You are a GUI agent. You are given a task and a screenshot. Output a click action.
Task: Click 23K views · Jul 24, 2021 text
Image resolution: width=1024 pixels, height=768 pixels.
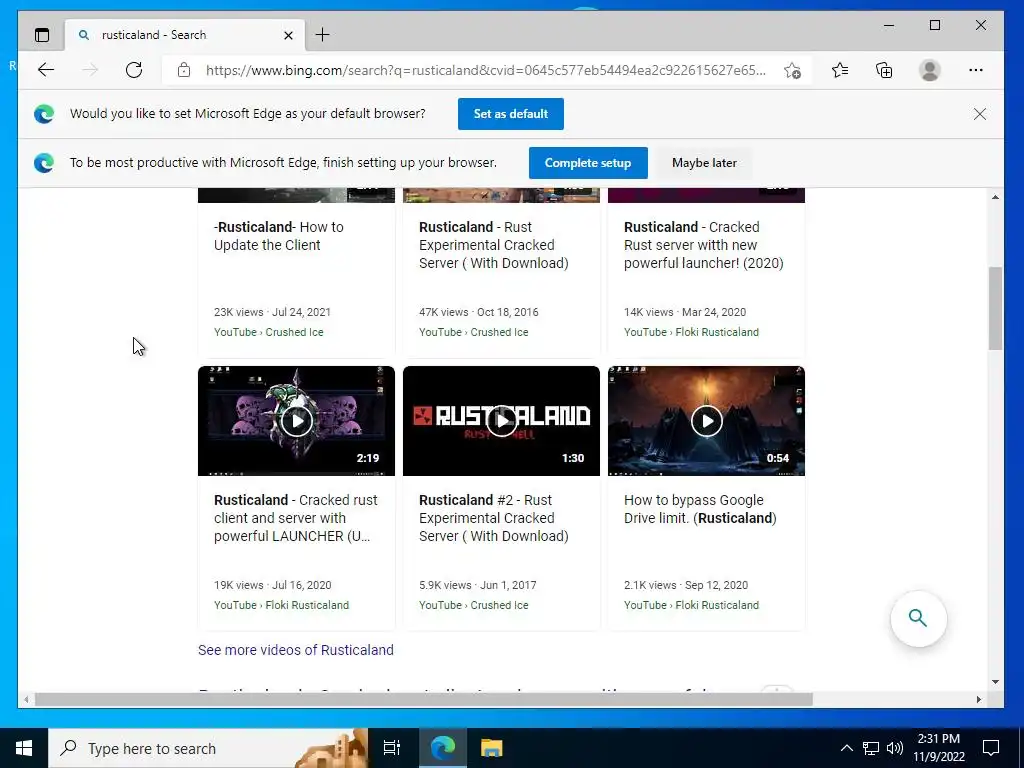click(272, 312)
